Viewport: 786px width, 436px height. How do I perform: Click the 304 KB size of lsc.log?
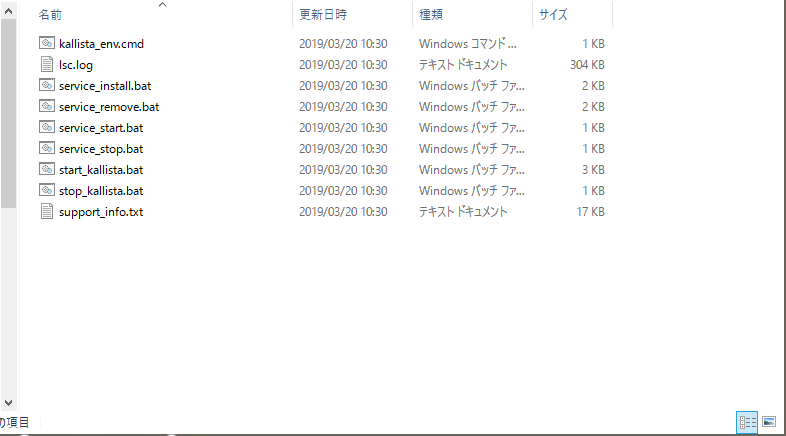[587, 65]
